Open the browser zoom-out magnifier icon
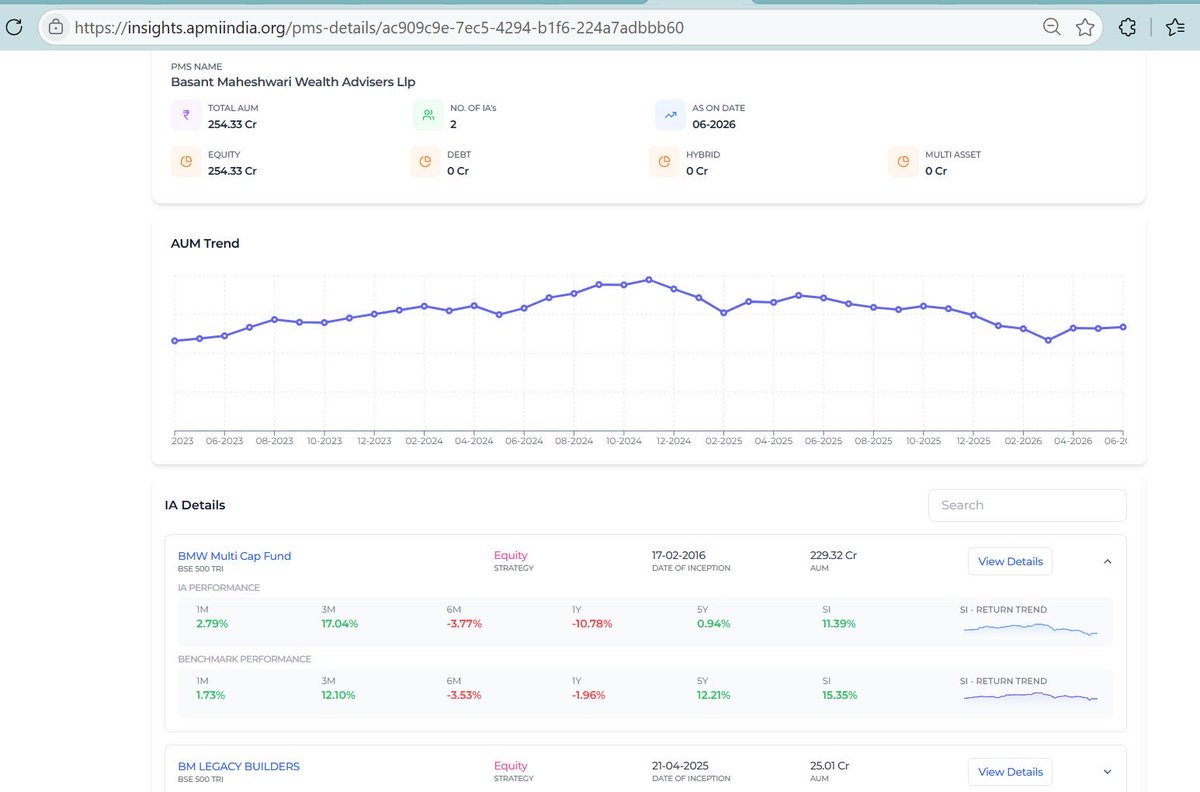The width and height of the screenshot is (1200, 792). 1052,28
